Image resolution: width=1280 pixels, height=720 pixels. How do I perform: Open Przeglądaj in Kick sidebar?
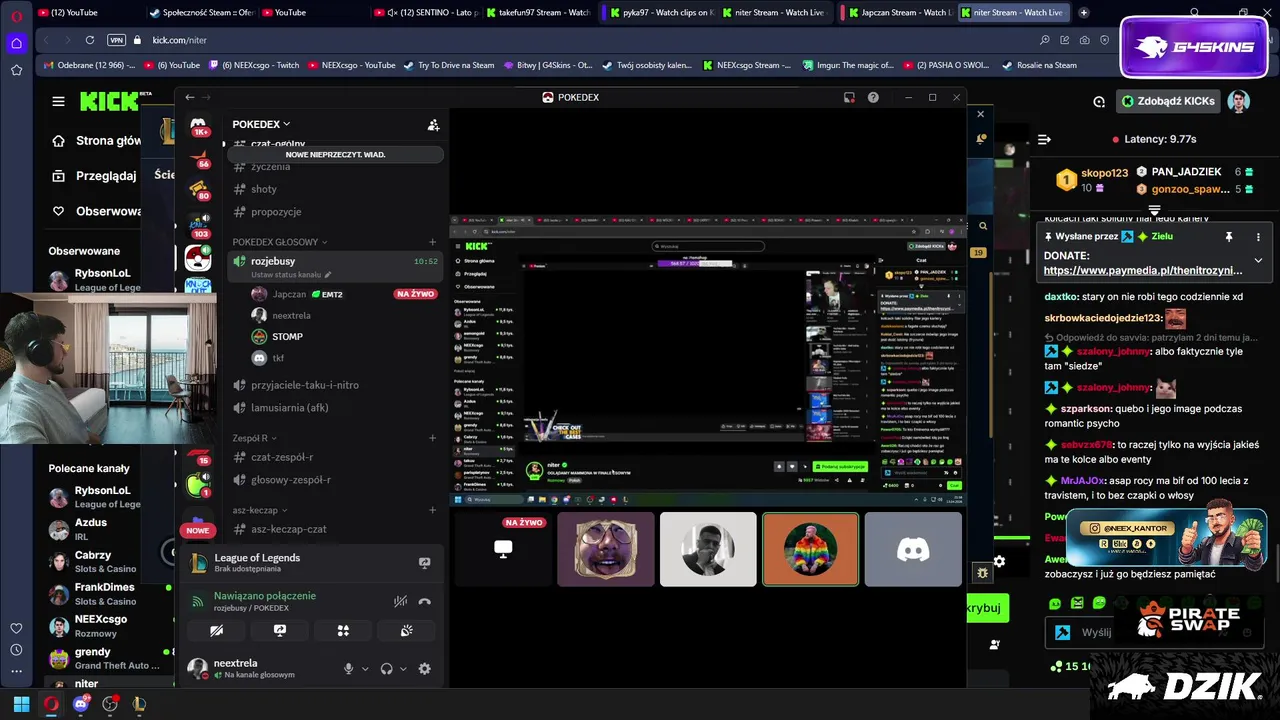point(95,176)
